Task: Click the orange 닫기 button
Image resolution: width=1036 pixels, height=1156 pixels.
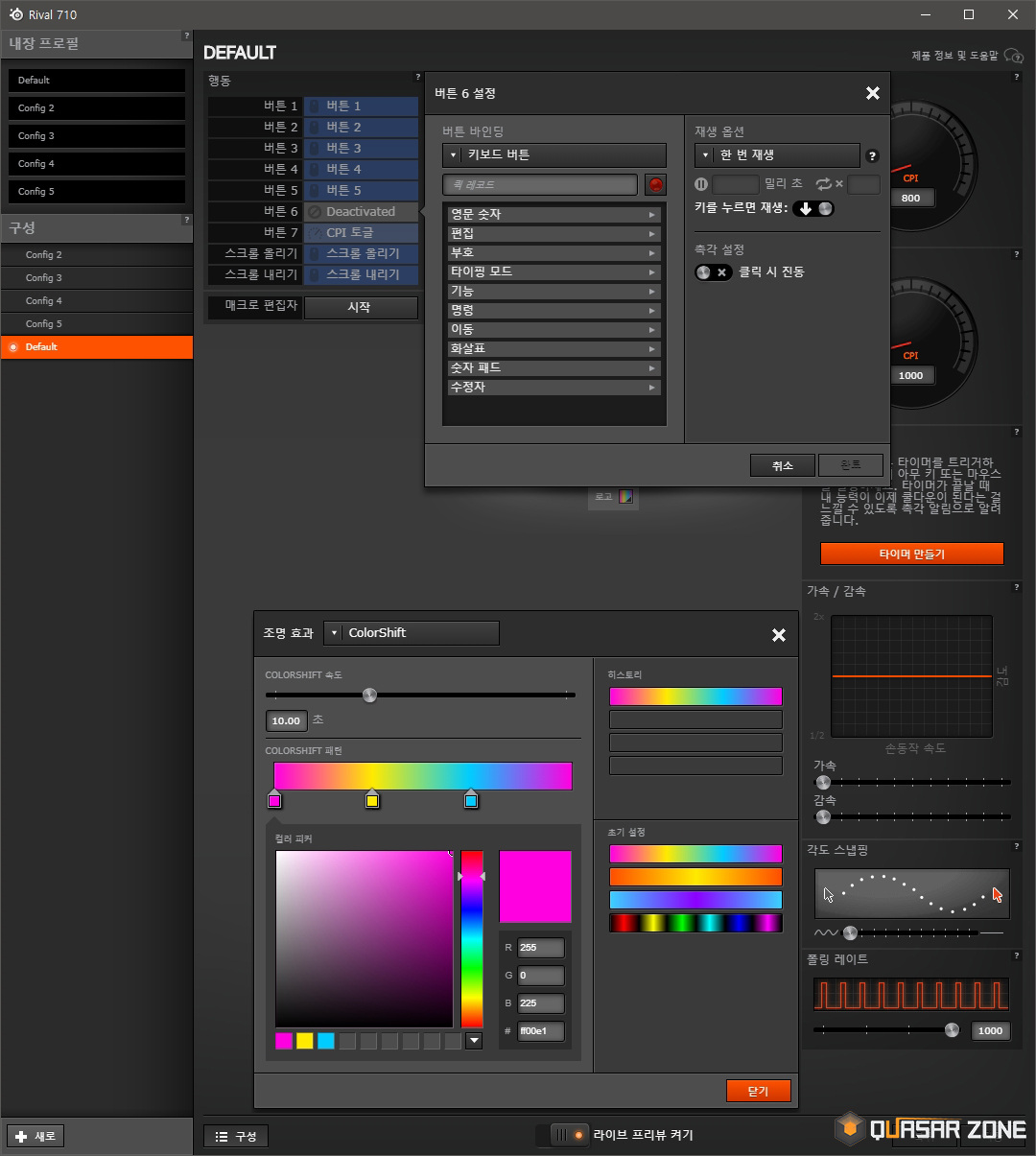Action: (x=759, y=1091)
